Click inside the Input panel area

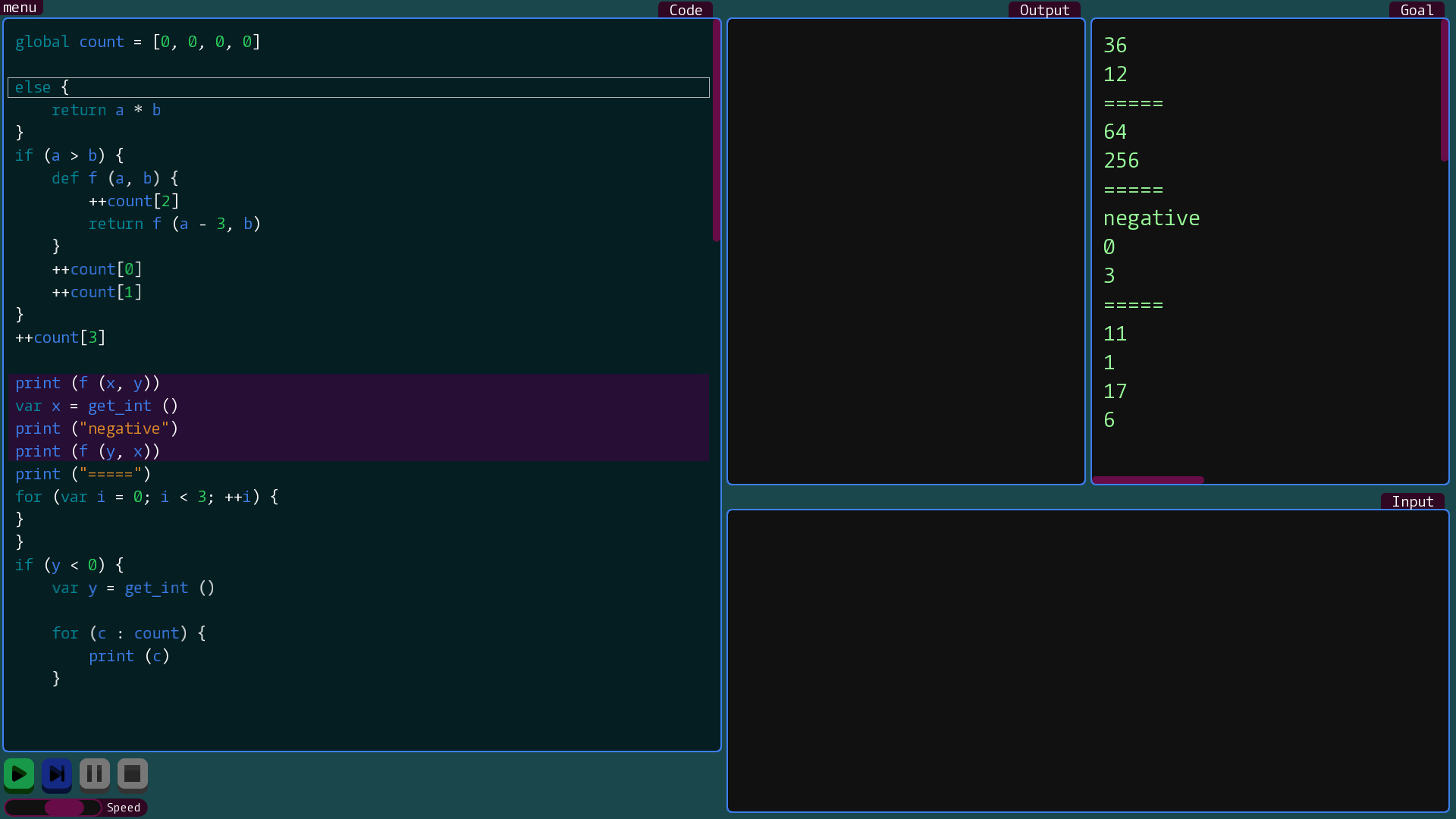coord(1087,660)
